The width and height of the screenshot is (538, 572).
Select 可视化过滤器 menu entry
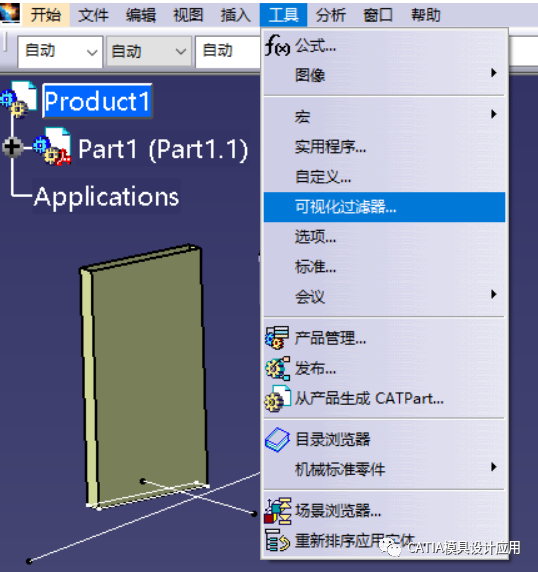click(x=384, y=207)
